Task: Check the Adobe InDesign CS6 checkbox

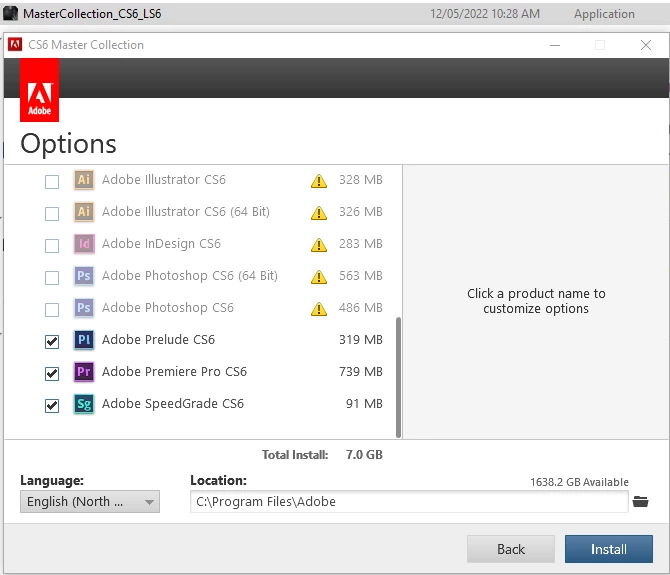Action: point(52,246)
